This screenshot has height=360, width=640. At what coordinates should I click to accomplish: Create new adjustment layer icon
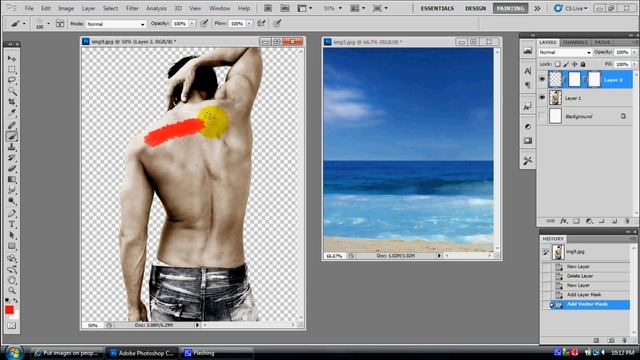(x=589, y=221)
